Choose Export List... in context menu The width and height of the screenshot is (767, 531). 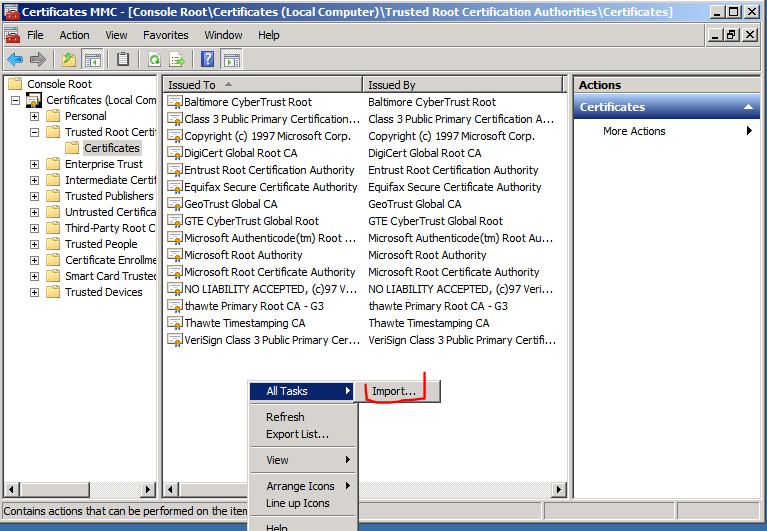tap(302, 434)
